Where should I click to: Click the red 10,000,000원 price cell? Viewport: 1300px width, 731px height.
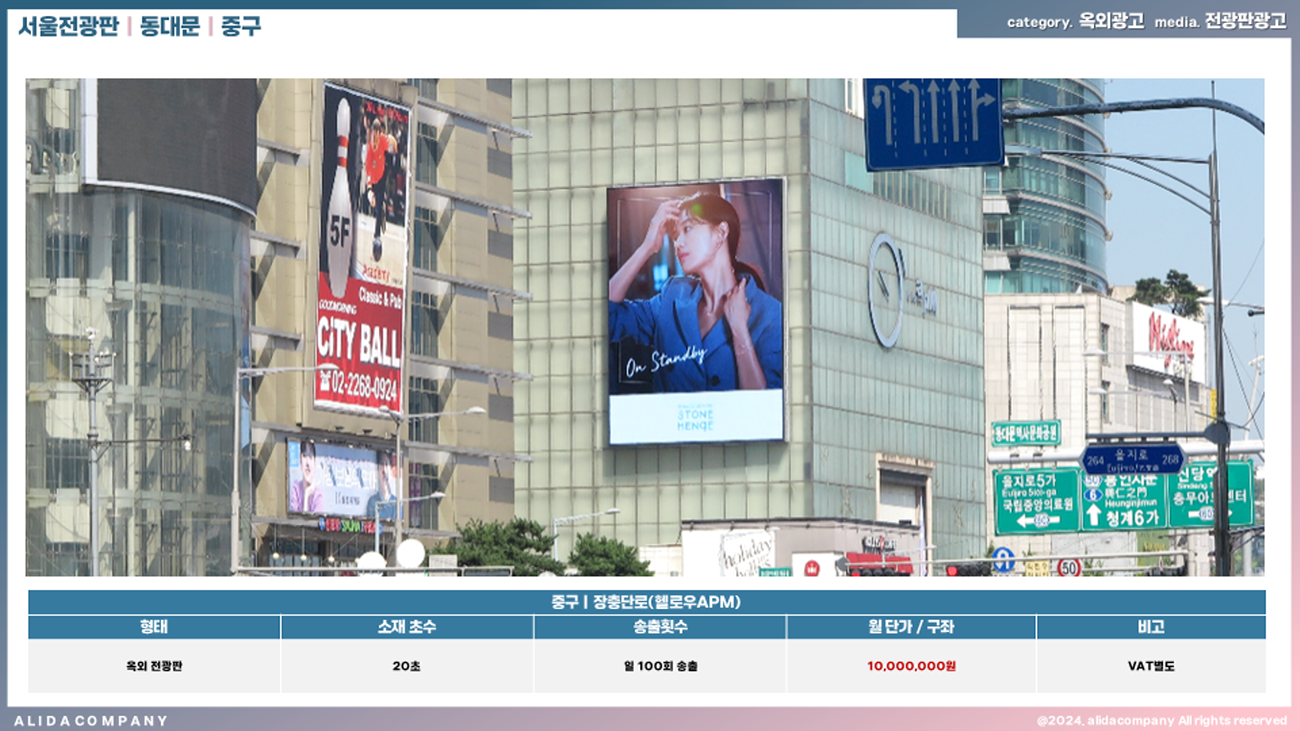click(911, 666)
